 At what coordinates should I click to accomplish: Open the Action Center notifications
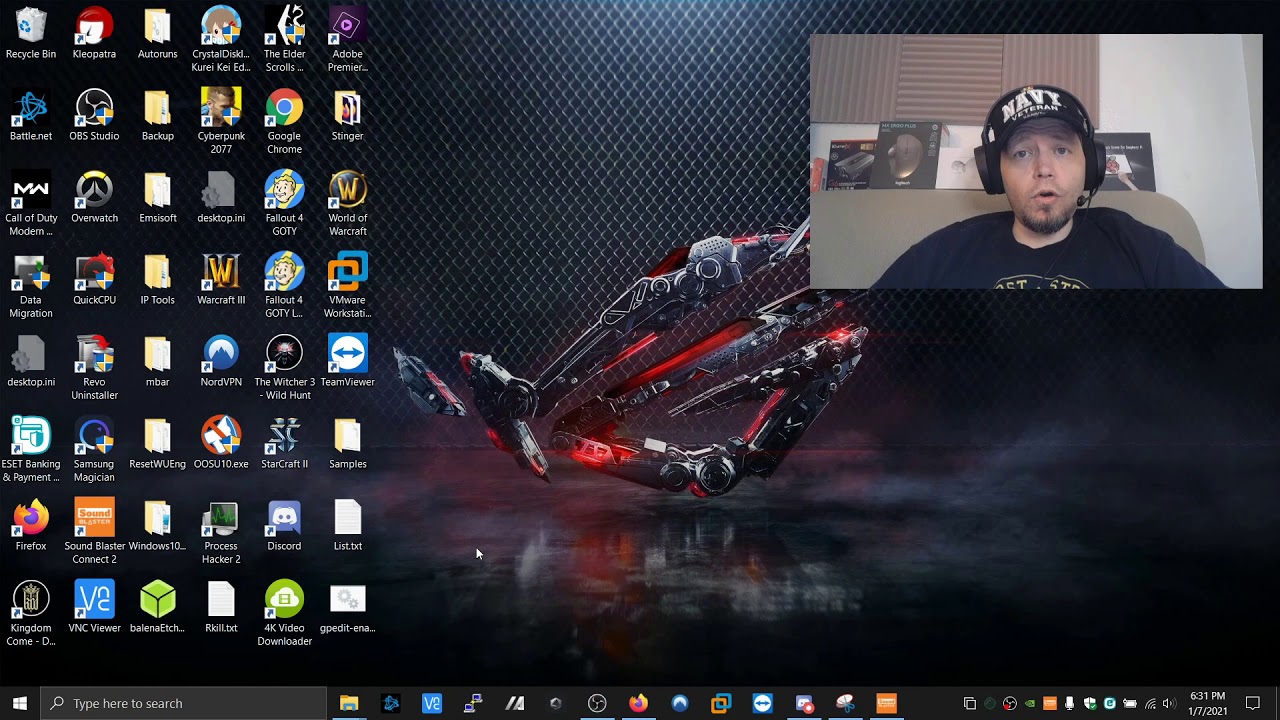[x=1253, y=703]
